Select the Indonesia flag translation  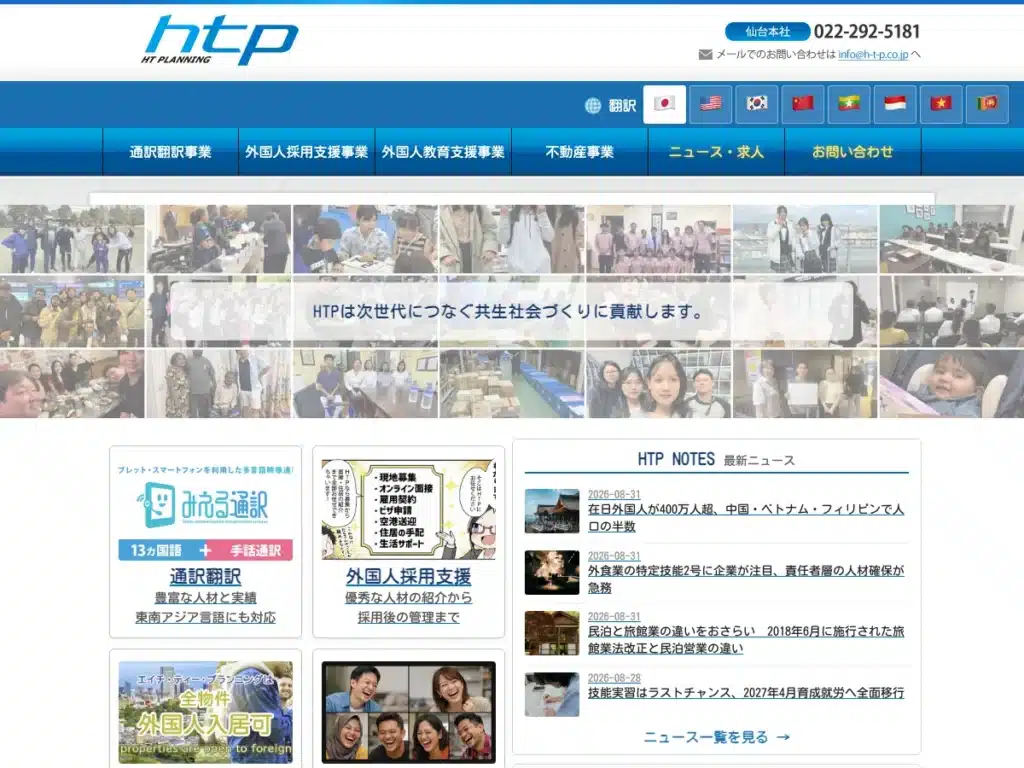(895, 104)
